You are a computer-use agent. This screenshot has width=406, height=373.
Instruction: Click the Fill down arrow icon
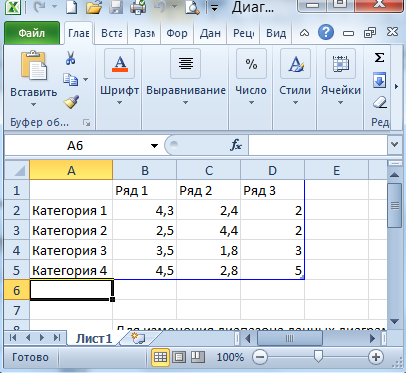click(x=379, y=80)
